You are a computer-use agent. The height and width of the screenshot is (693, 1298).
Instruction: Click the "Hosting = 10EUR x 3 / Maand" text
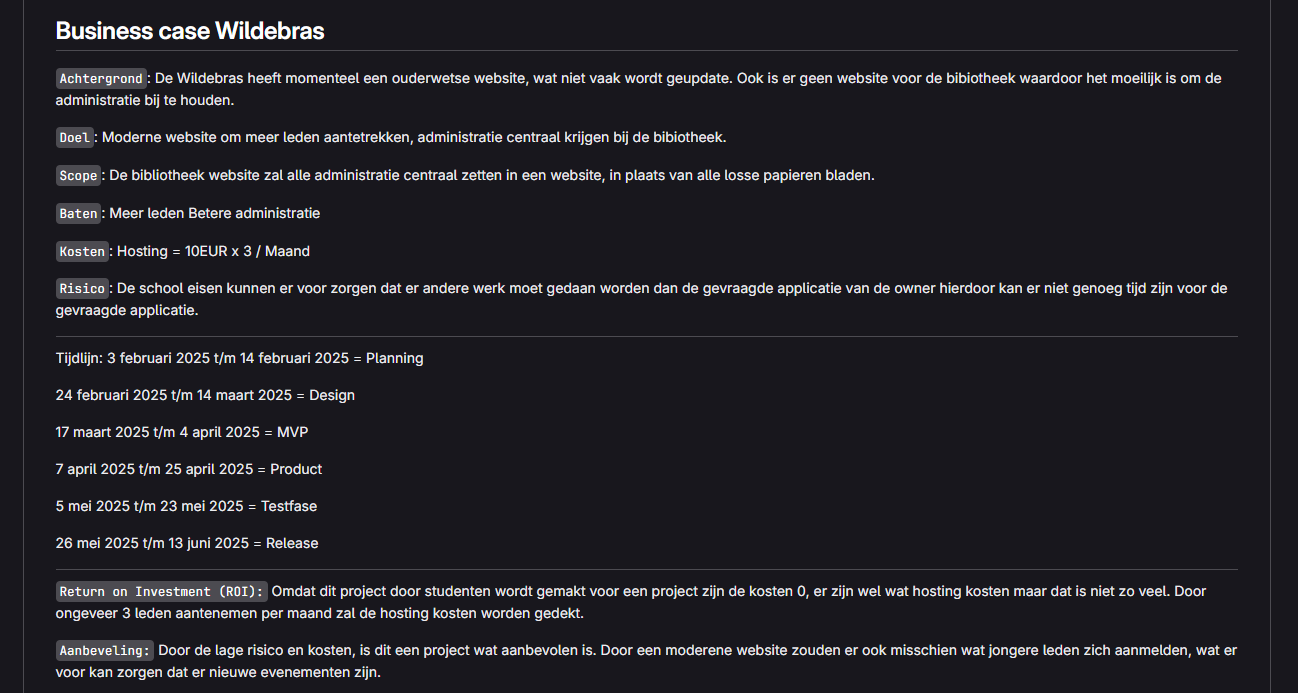213,251
